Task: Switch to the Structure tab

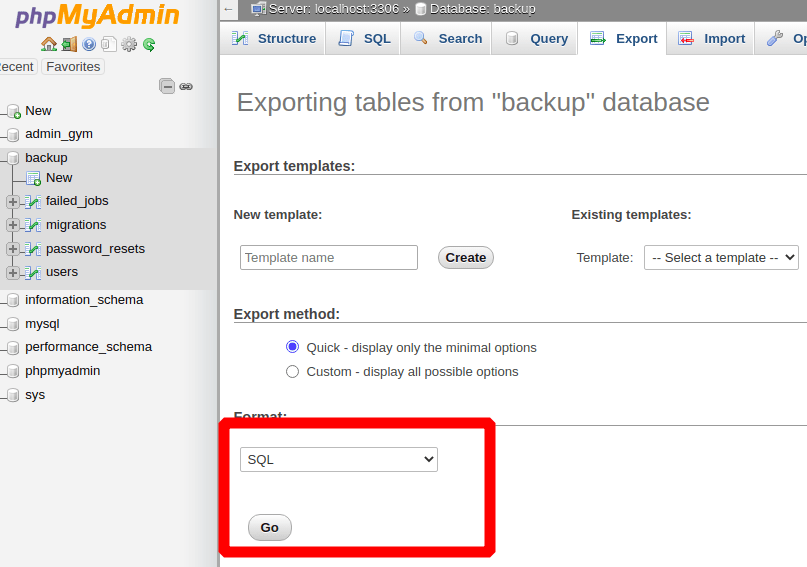Action: 273,39
